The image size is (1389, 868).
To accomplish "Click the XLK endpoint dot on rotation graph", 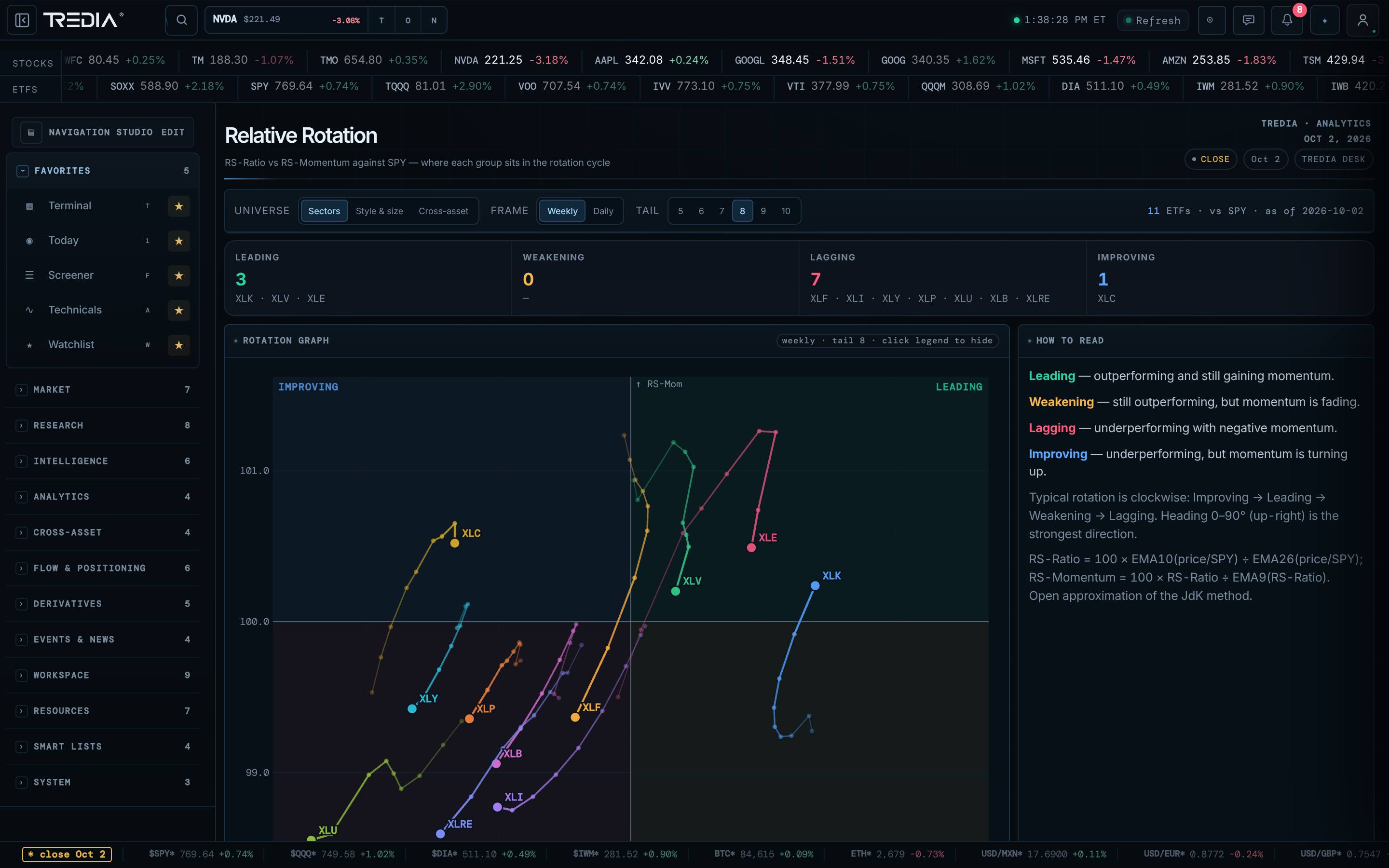I will click(x=815, y=585).
